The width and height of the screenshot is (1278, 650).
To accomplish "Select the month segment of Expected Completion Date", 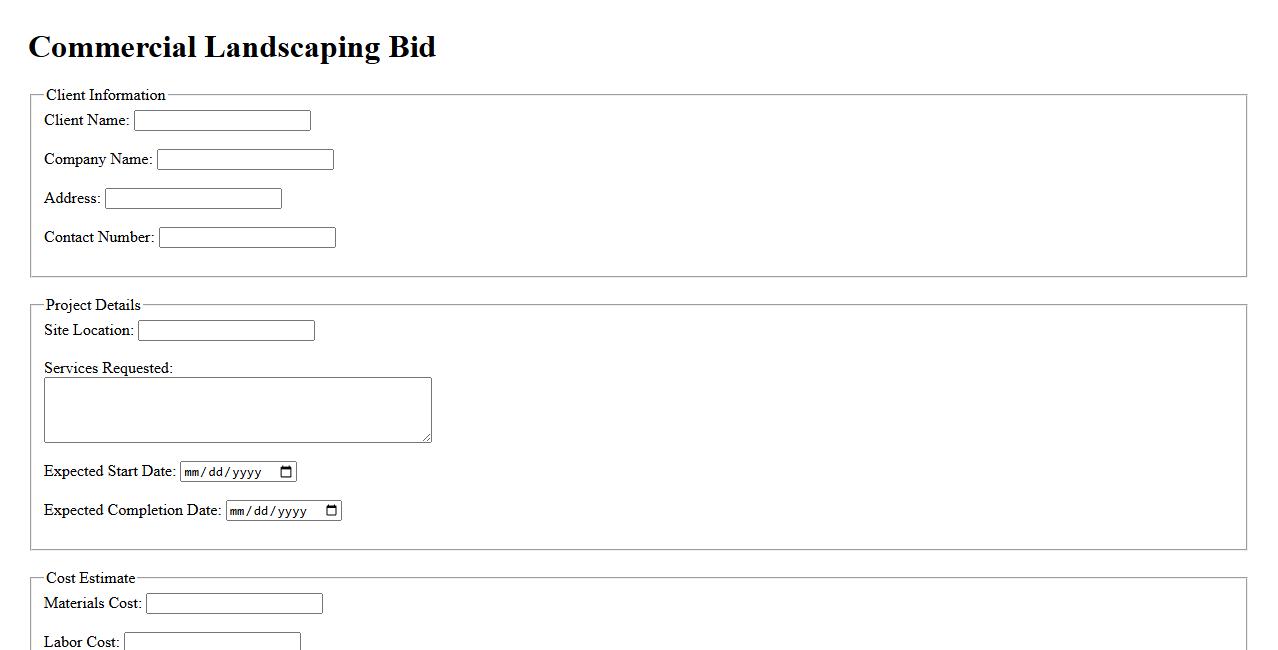I will tap(239, 511).
